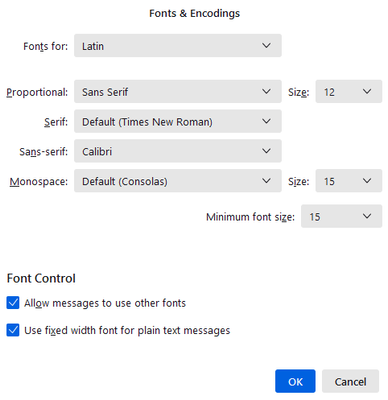This screenshot has width=388, height=400.
Task: Click the Proportional label
Action: (x=37, y=92)
